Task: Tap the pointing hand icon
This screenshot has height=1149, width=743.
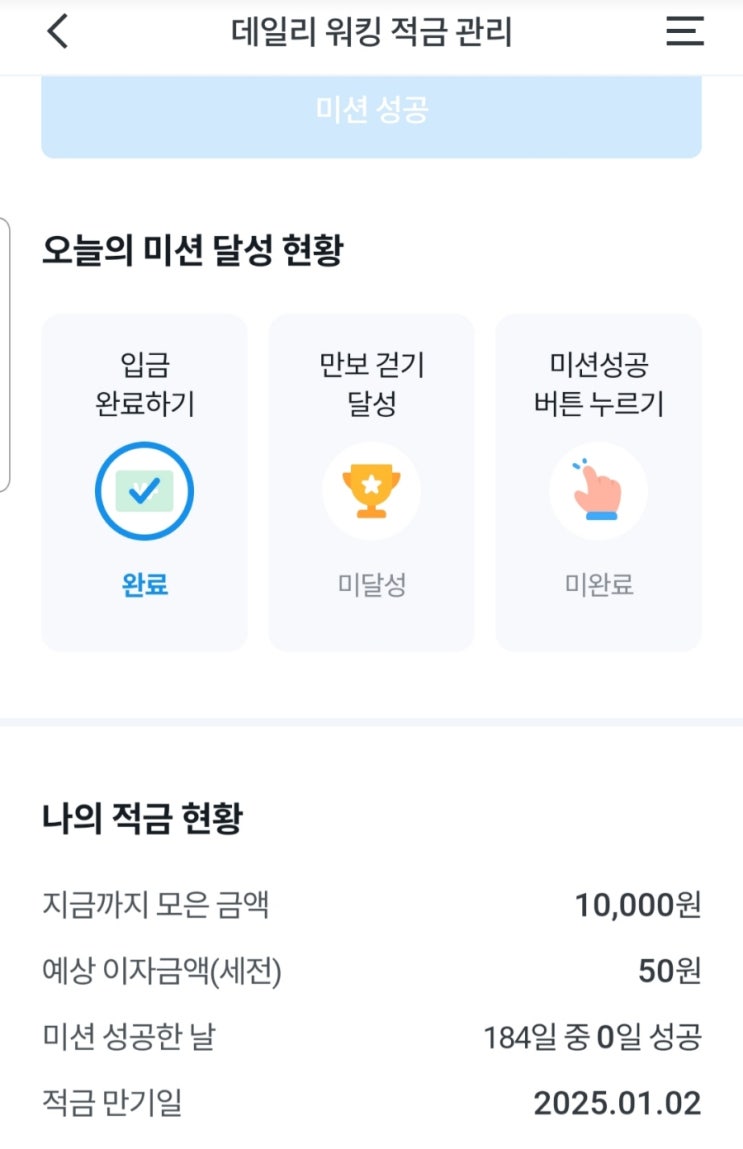Action: tap(599, 491)
